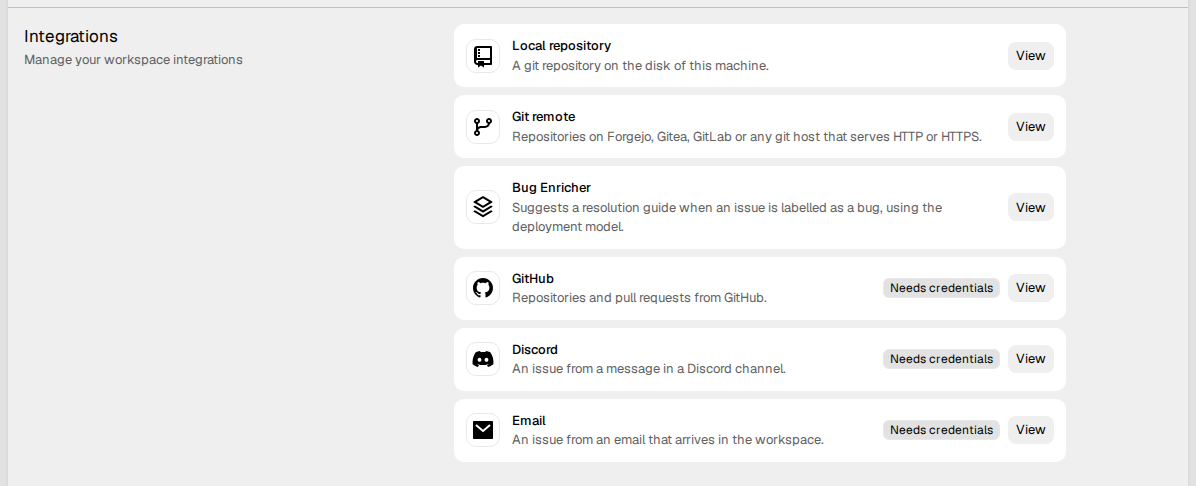The height and width of the screenshot is (486, 1196).
Task: Click Email's Needs credentials badge
Action: coord(941,430)
